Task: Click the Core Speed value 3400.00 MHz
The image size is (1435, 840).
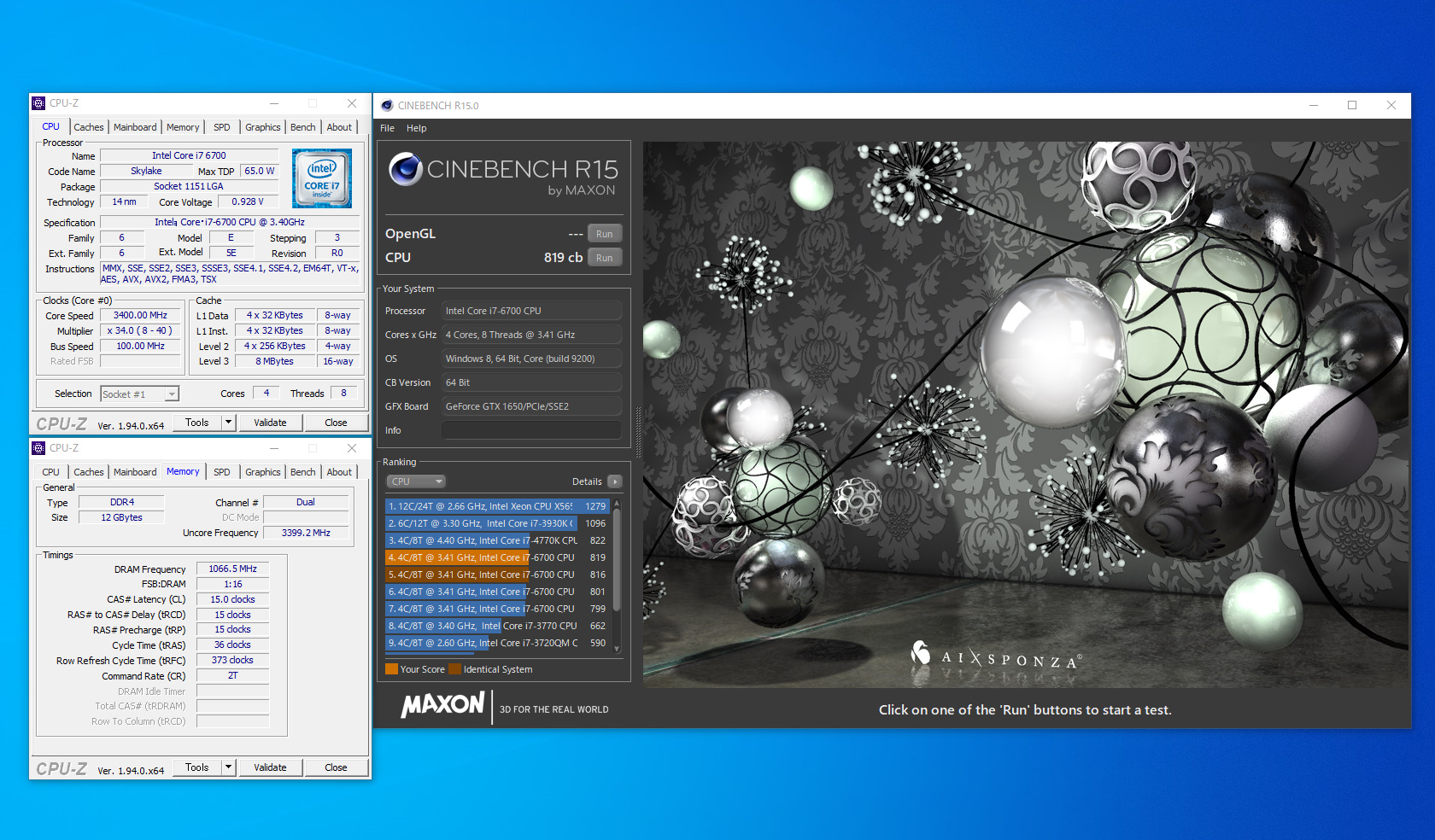Action: point(141,315)
